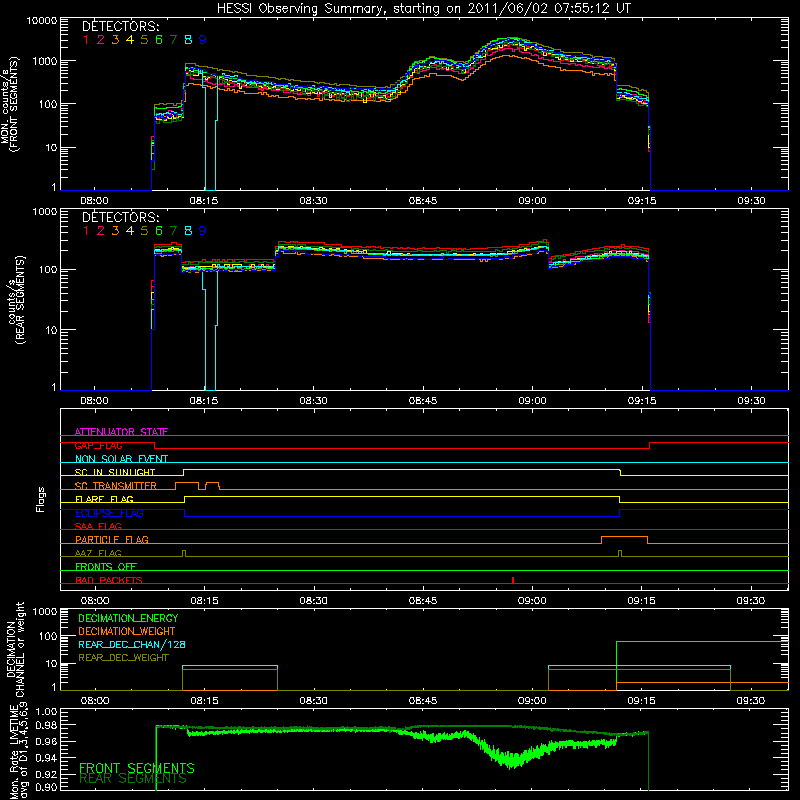The width and height of the screenshot is (800, 800).
Task: Click the ECLIPSE_FLAG label
Action: (109, 513)
